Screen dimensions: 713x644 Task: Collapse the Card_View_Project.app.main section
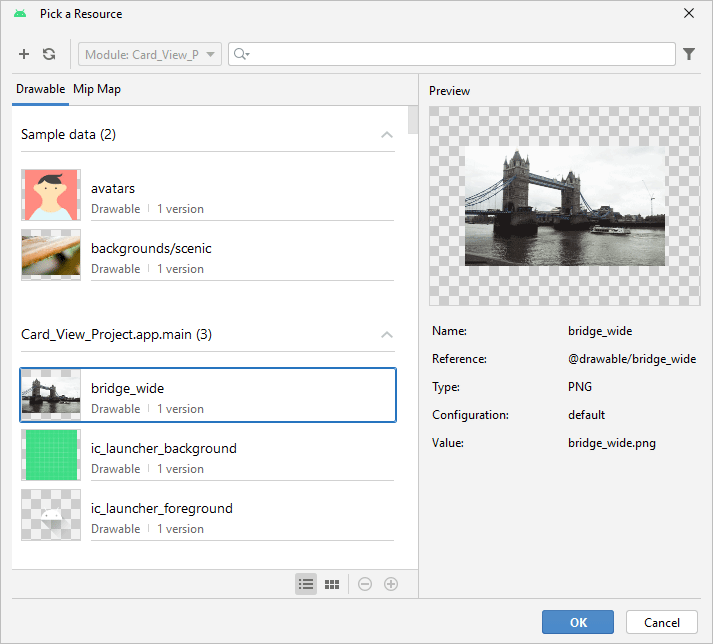[387, 335]
